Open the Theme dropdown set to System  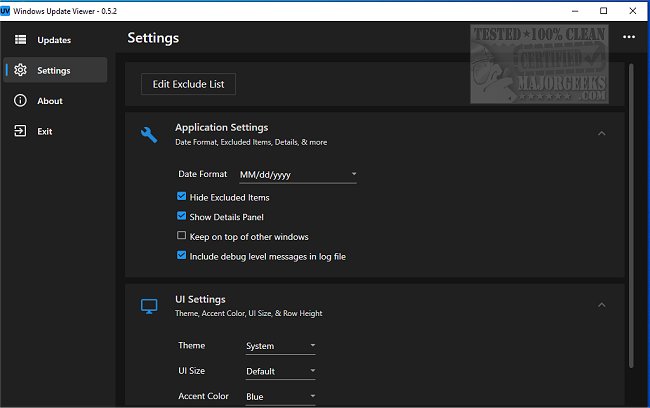click(x=281, y=347)
